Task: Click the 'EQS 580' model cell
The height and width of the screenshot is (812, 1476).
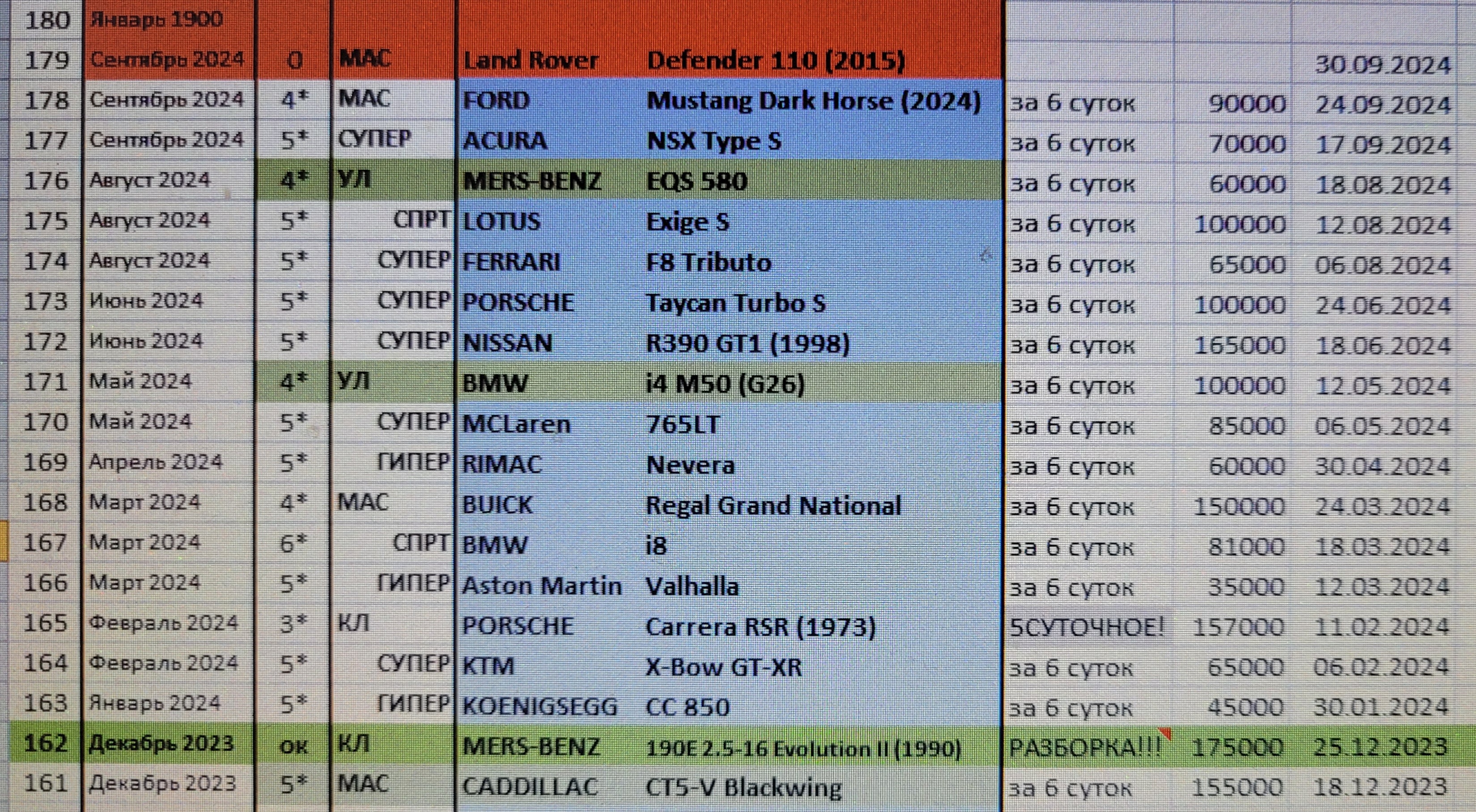Action: pos(823,181)
